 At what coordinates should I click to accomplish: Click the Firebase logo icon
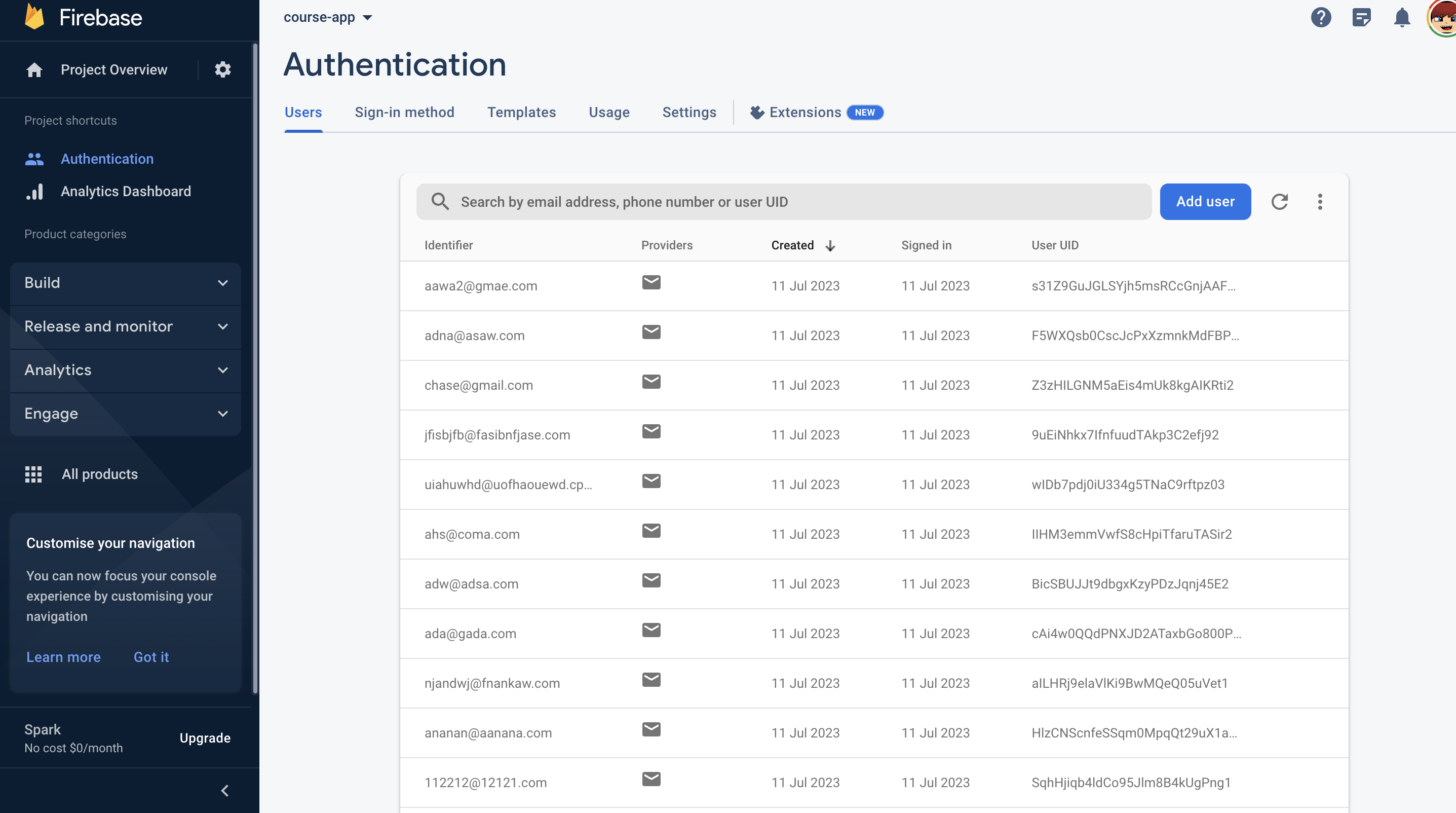(34, 17)
